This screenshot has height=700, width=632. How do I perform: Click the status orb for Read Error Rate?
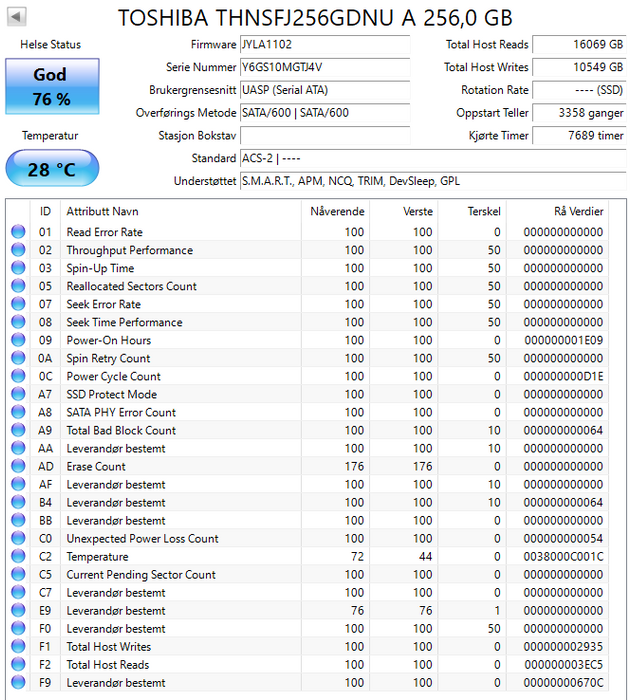coord(18,232)
